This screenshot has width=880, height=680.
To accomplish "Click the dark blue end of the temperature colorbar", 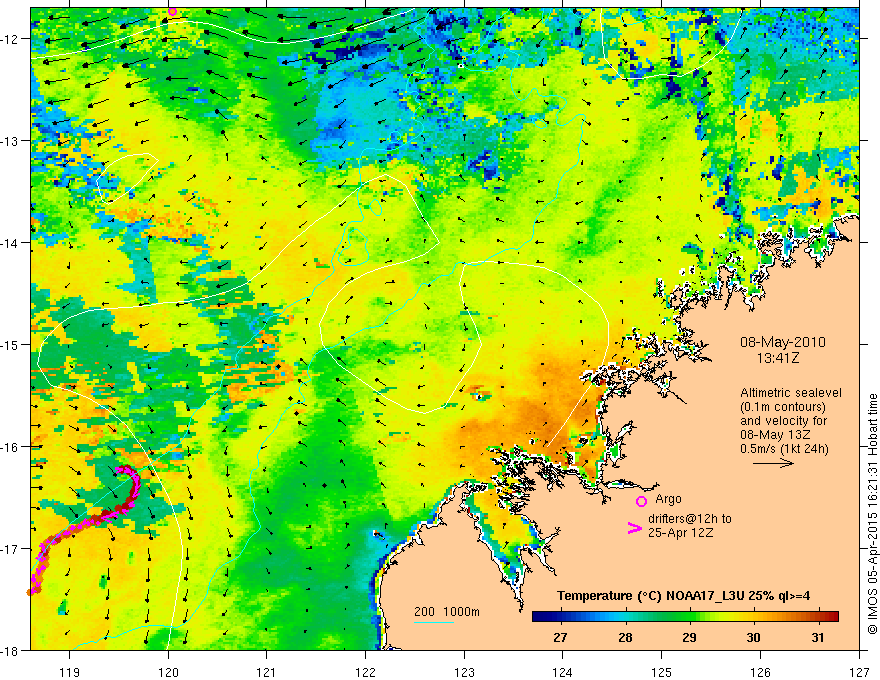I will tap(542, 616).
